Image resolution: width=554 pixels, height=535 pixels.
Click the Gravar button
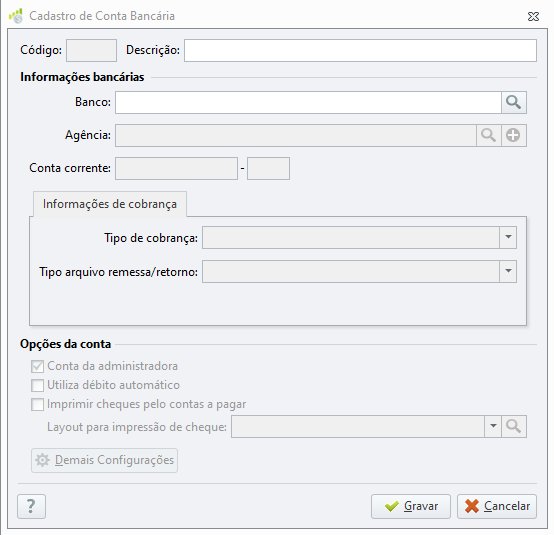coord(411,506)
